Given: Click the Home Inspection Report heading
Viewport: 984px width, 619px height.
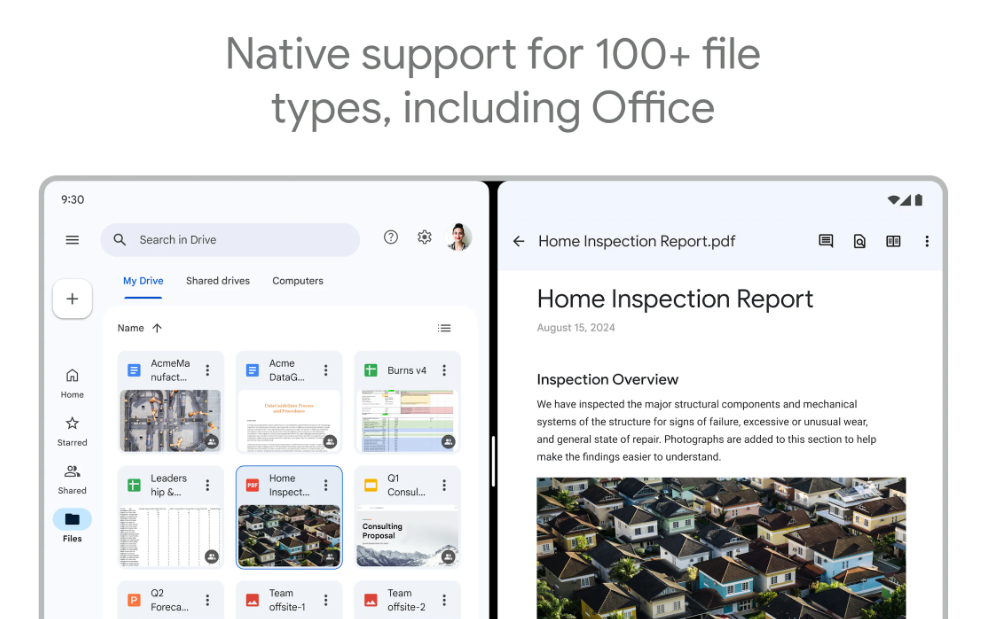Looking at the screenshot, I should click(x=675, y=299).
